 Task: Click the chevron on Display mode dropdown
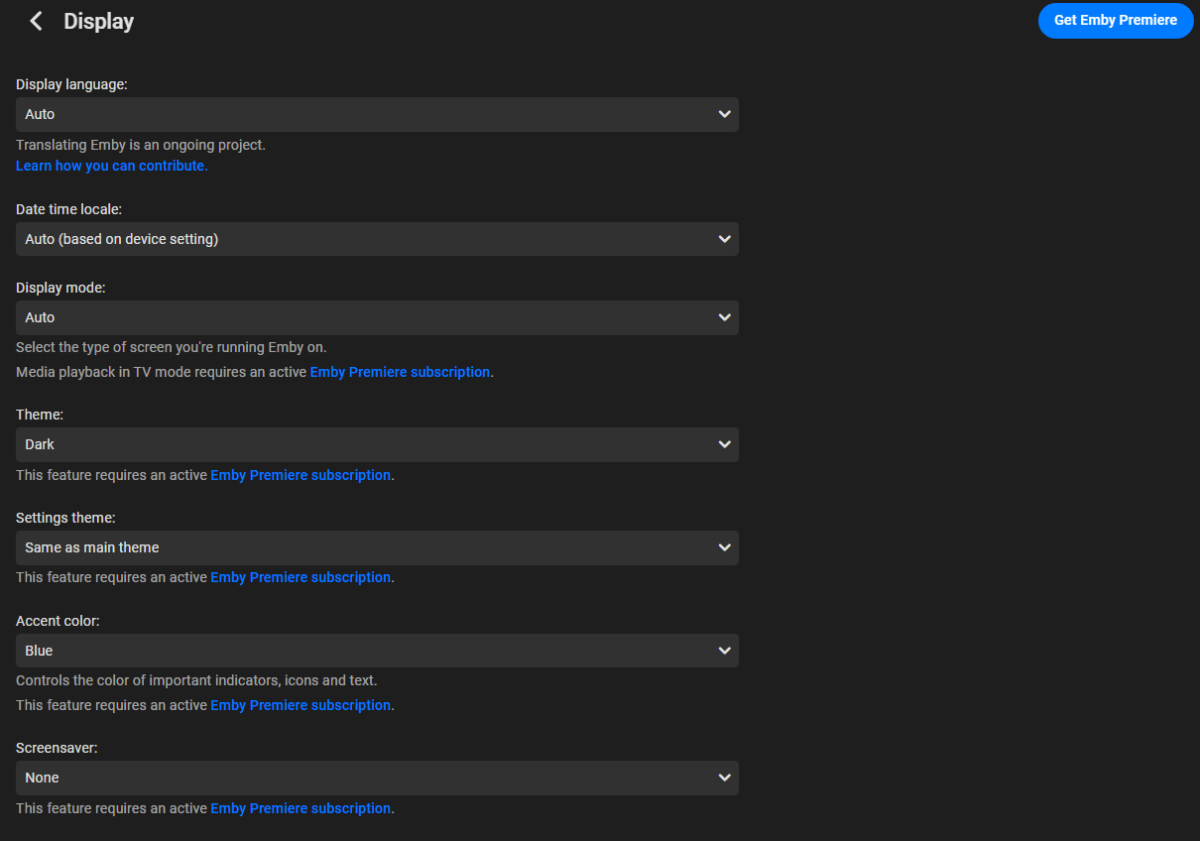(724, 317)
